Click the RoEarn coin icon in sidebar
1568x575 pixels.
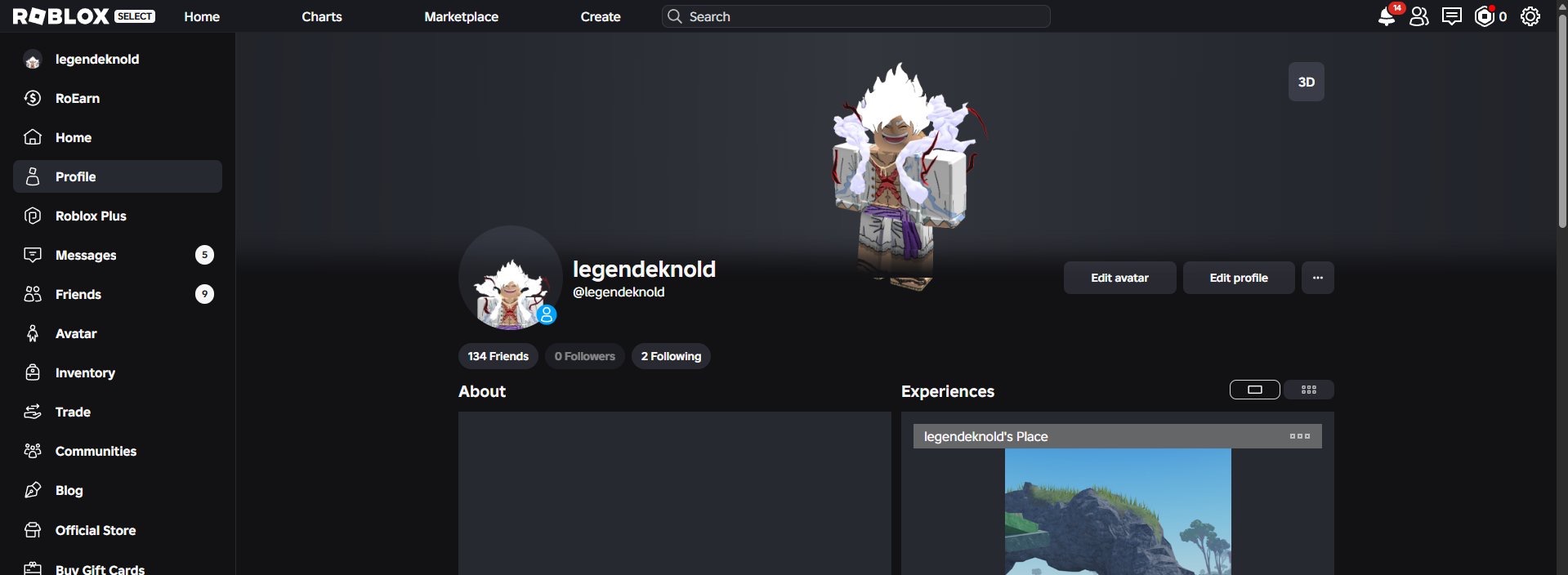click(33, 98)
